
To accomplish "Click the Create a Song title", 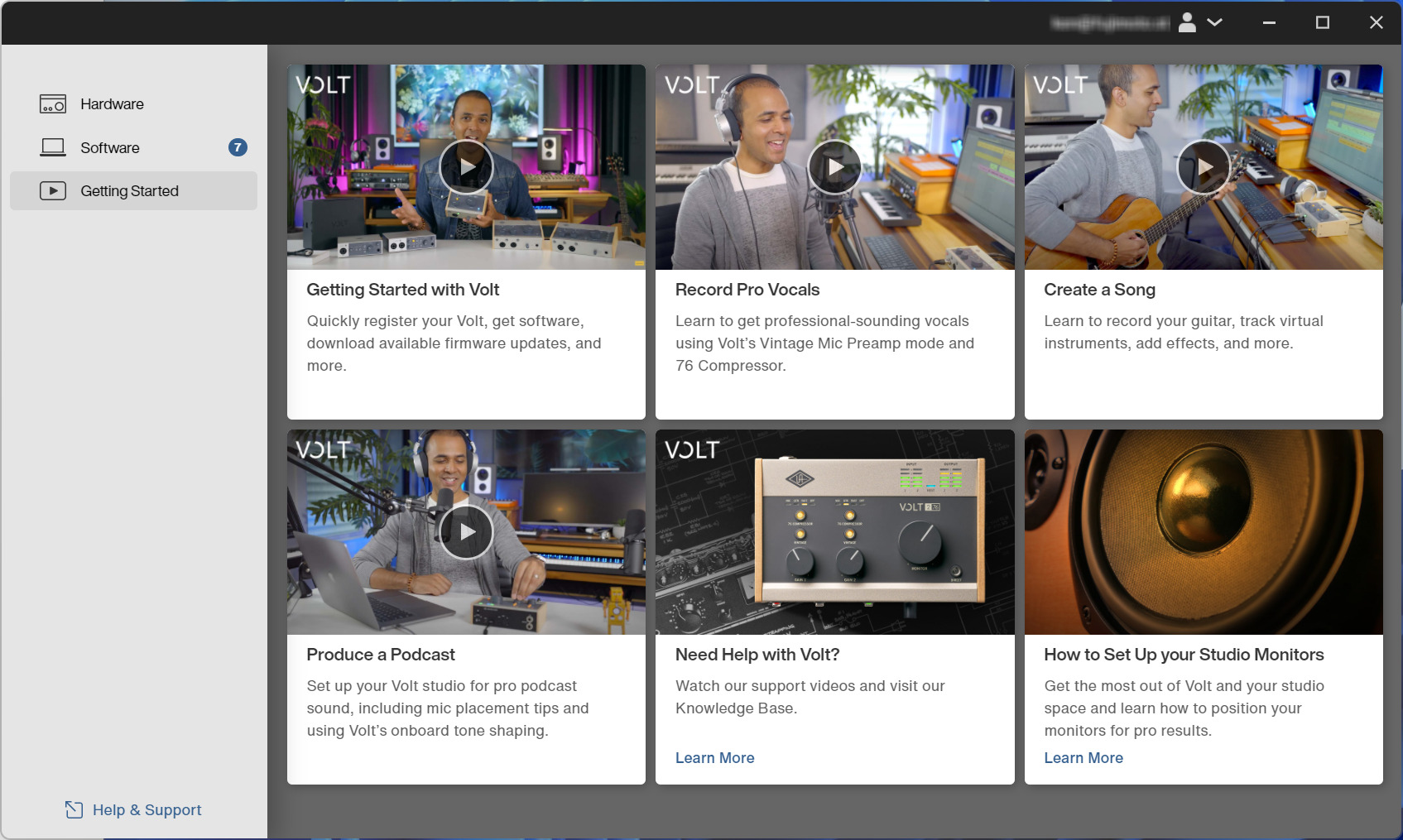I will tap(1099, 290).
